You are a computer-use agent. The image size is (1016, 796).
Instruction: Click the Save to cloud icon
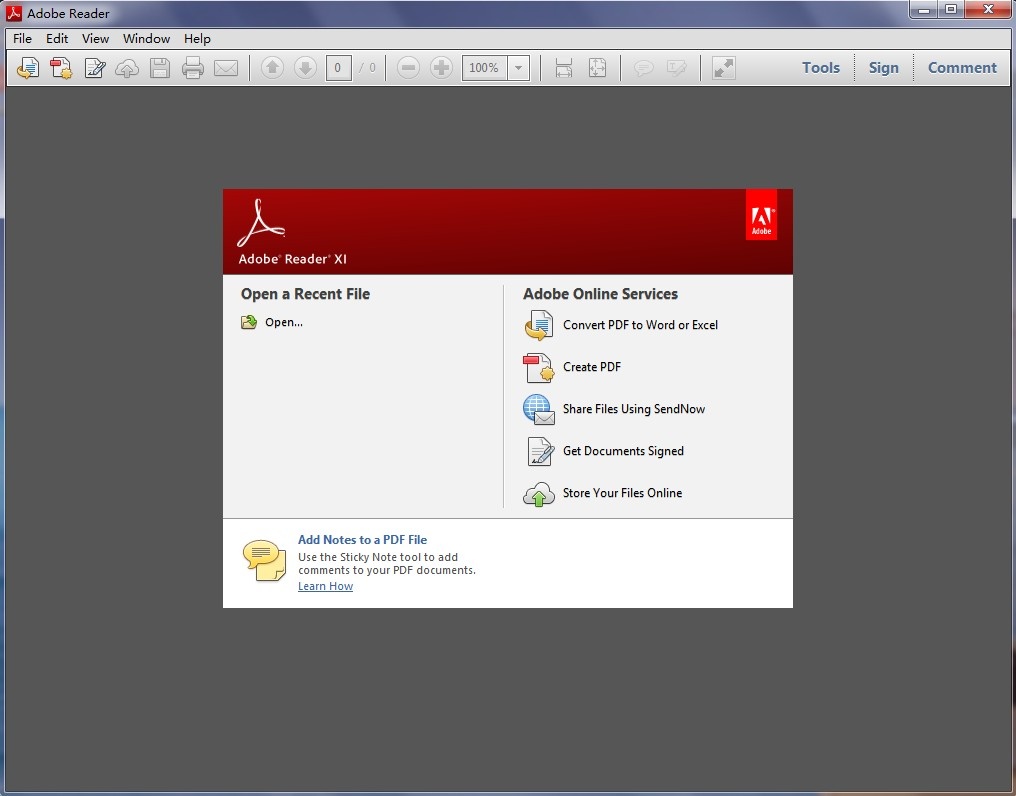pyautogui.click(x=127, y=68)
